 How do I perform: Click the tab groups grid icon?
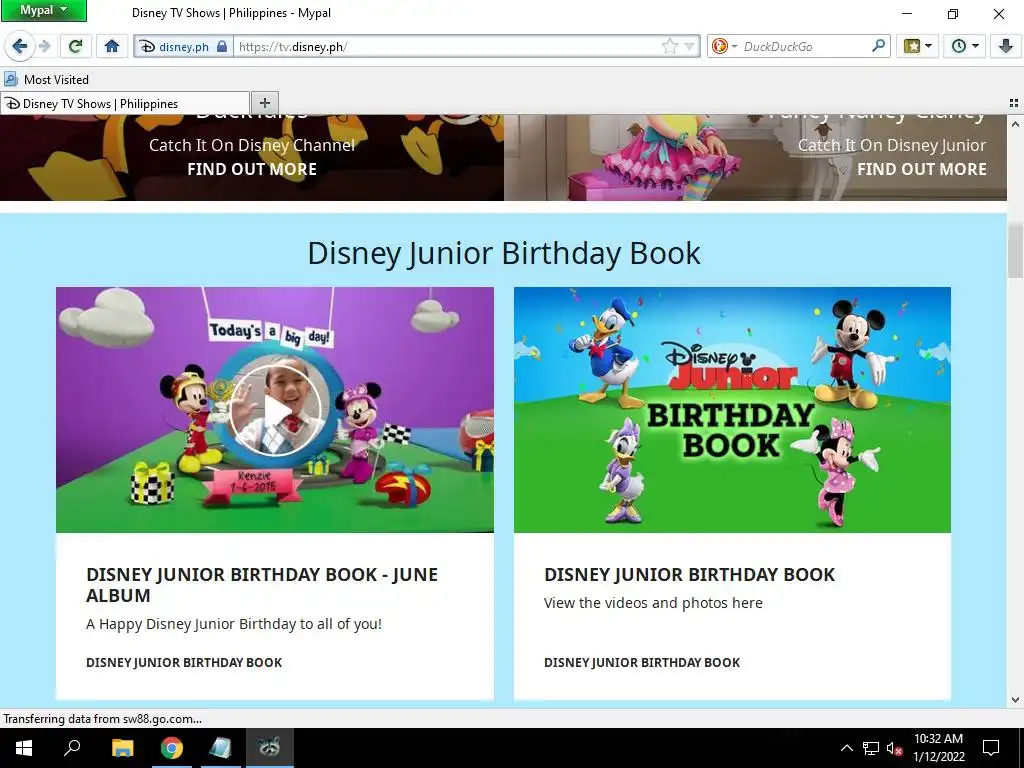(x=1014, y=103)
